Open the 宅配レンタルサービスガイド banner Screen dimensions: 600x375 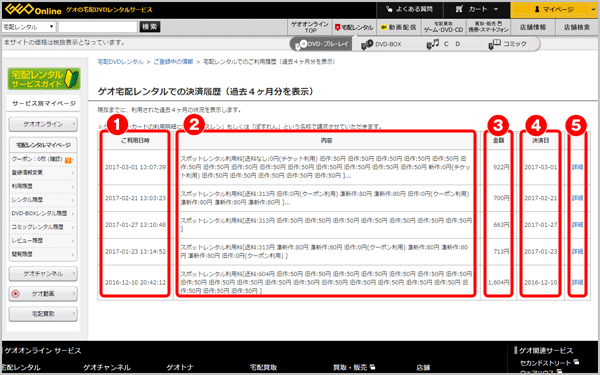pos(44,79)
